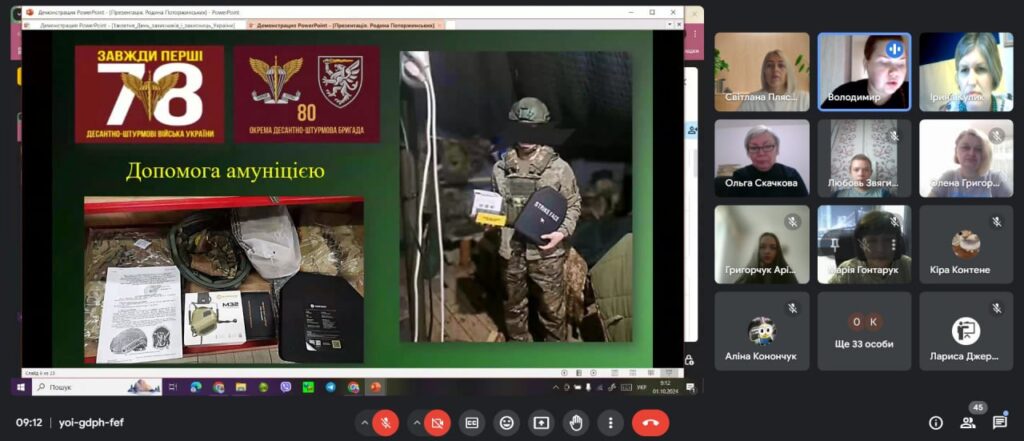Viewport: 1024px width, 441px height.
Task: Open the three-dot more options menu
Action: (610, 423)
